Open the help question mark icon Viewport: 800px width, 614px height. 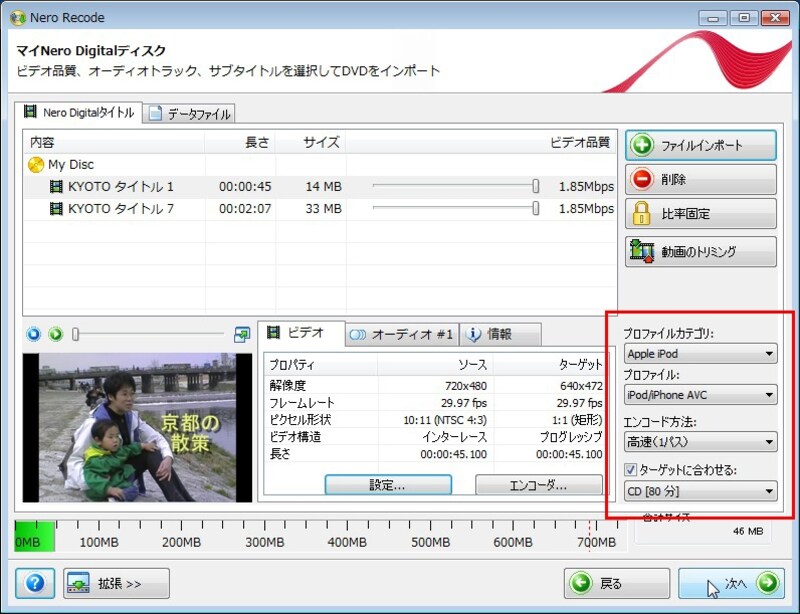[x=36, y=583]
